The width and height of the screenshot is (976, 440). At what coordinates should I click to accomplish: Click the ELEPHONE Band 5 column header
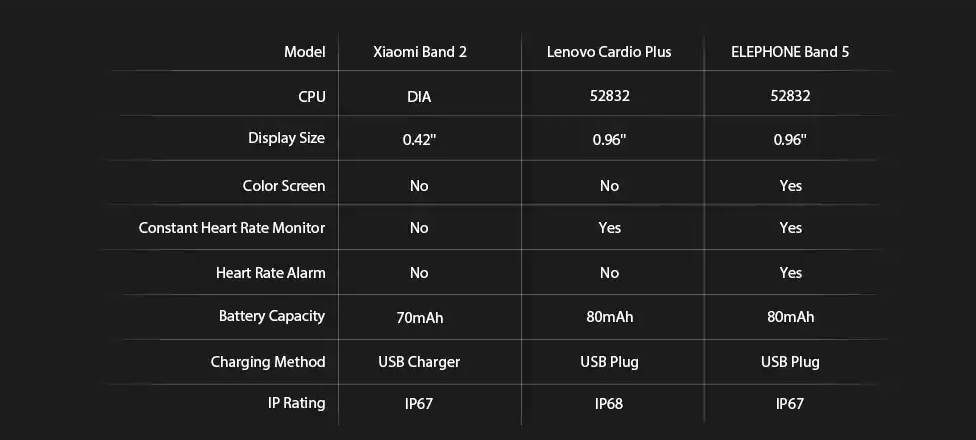coord(790,52)
